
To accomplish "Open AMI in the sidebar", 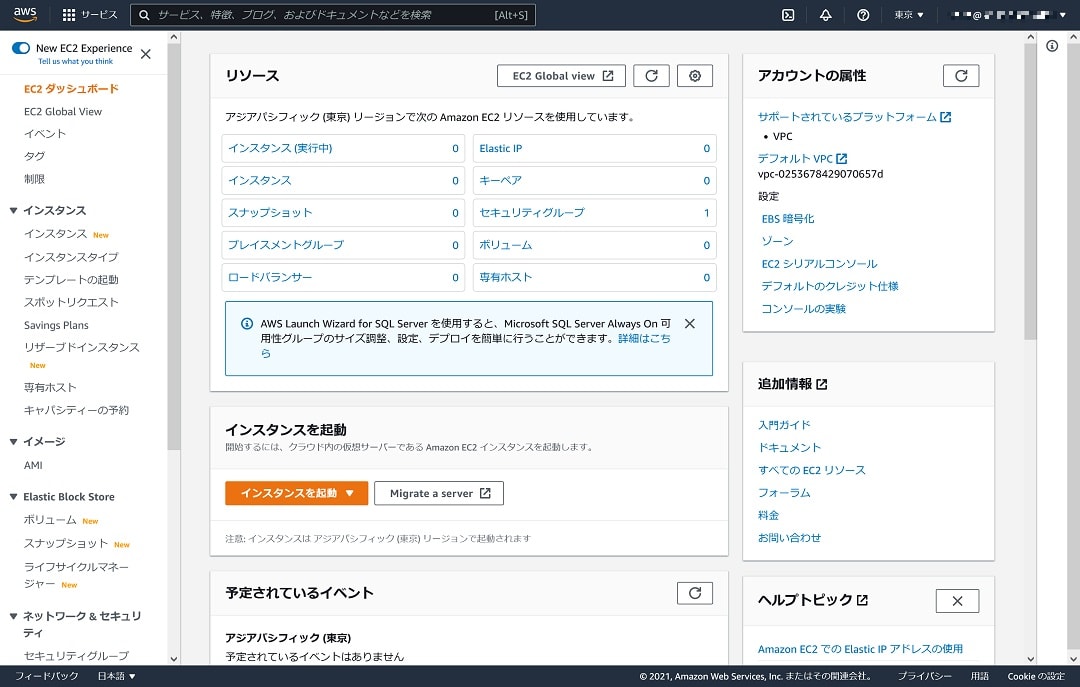I will point(33,465).
